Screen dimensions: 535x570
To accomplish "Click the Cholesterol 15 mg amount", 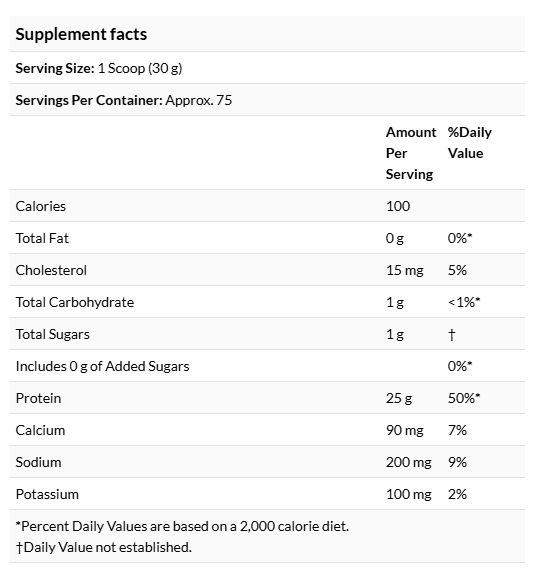I will [x=405, y=270].
